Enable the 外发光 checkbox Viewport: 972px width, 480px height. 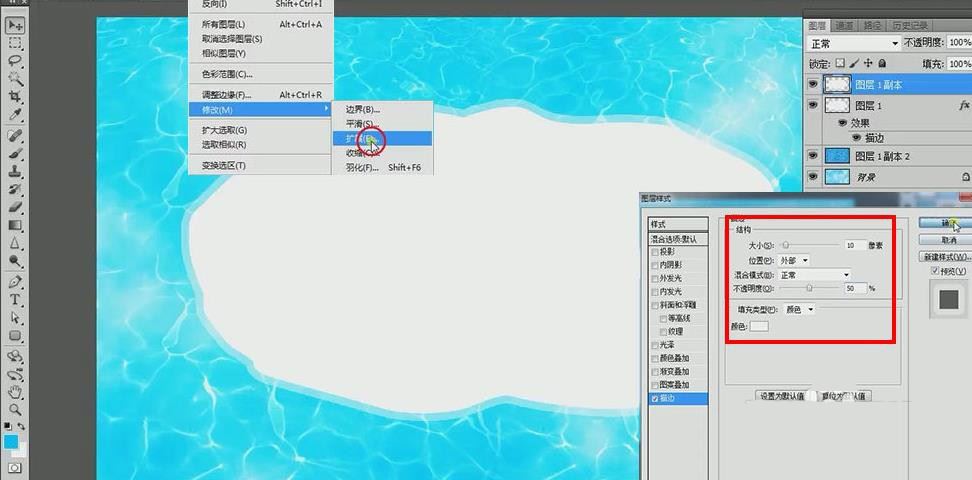click(x=655, y=278)
